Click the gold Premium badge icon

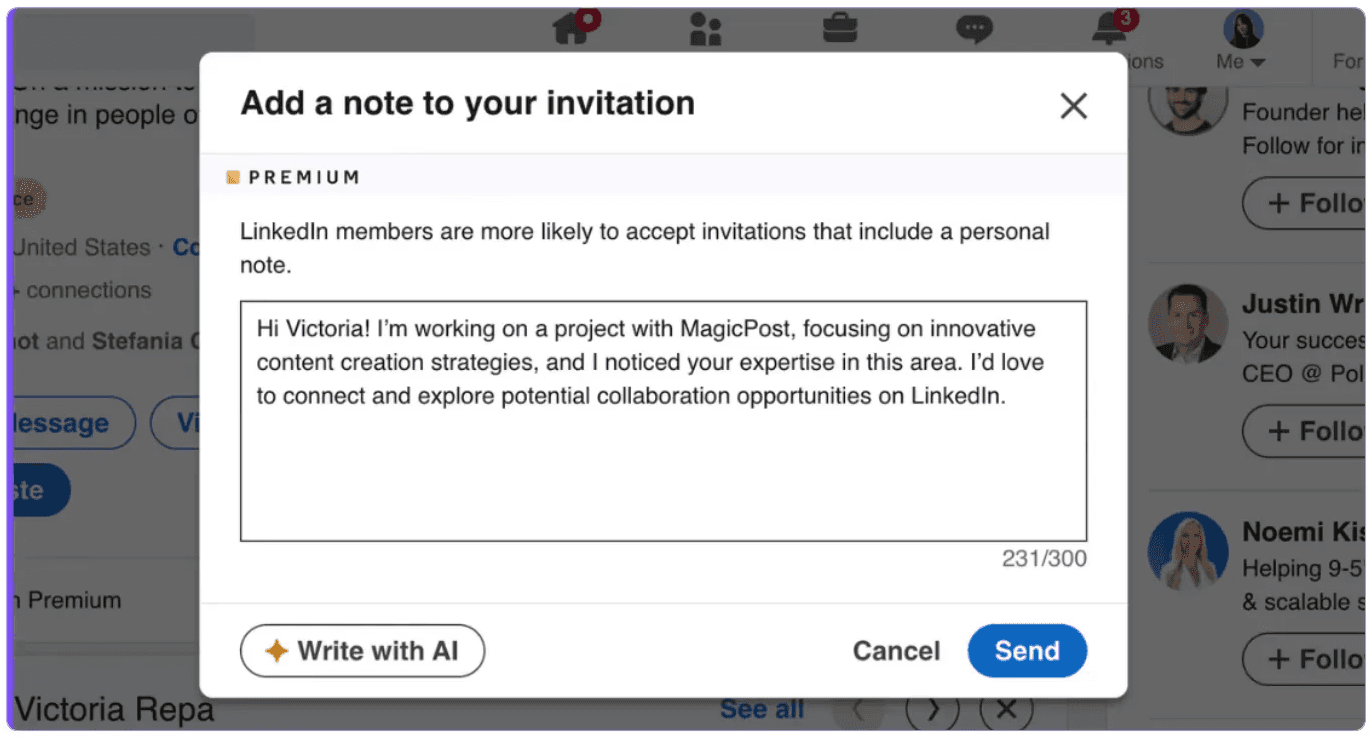(x=233, y=177)
